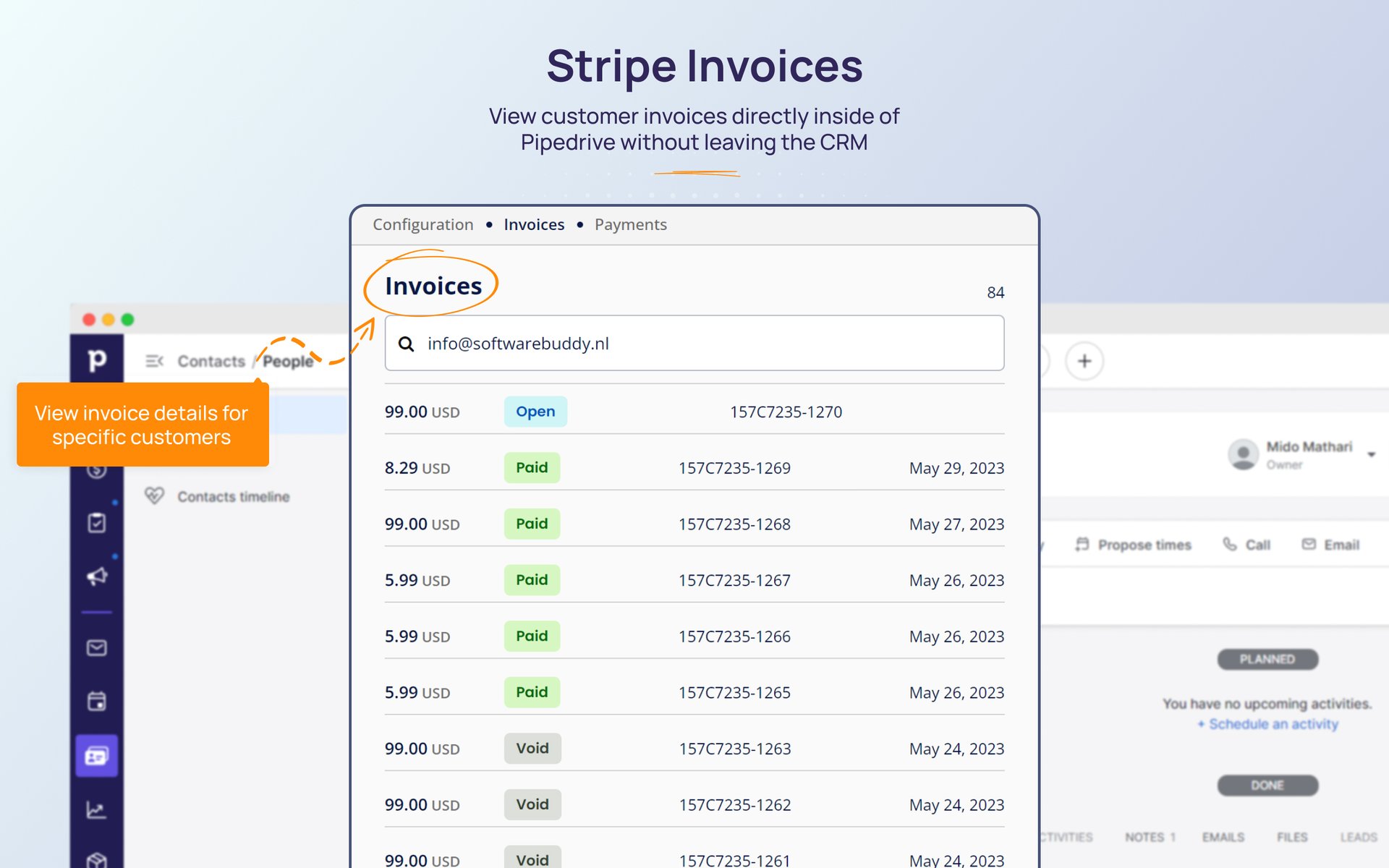Click May 27, 2023 date
The image size is (1389, 868).
click(x=956, y=524)
